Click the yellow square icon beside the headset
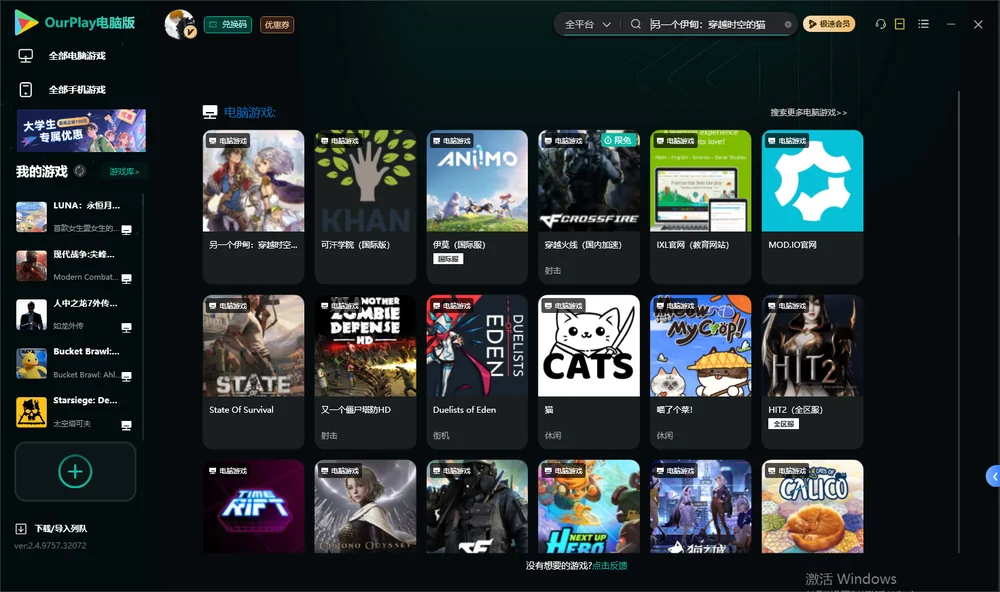This screenshot has width=1000, height=592. tap(900, 24)
